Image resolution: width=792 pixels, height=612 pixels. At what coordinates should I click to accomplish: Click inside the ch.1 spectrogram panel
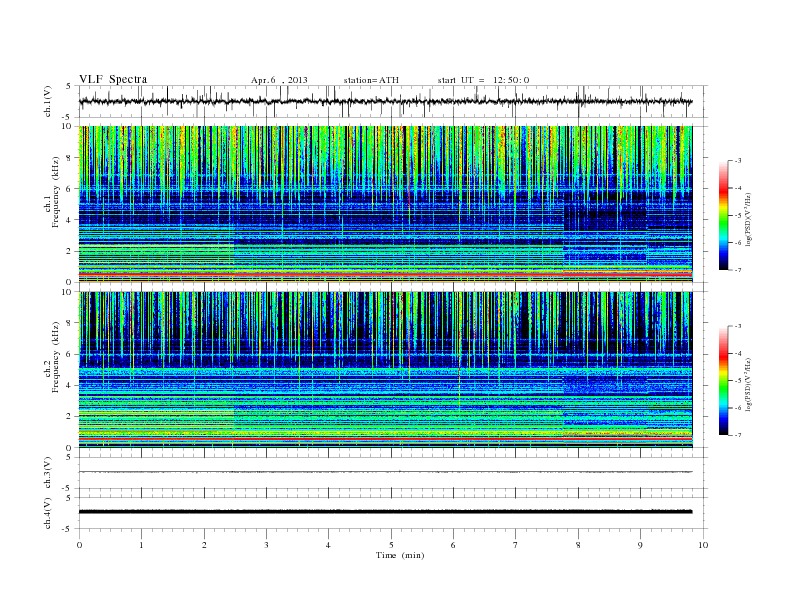tap(386, 204)
